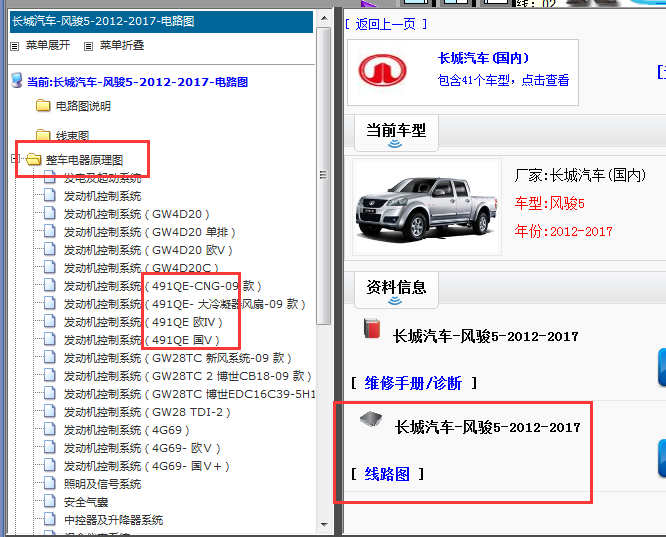Screen dimensions: 666x537
Task: Open the 长城汽车 (国内) link
Action: point(483,58)
